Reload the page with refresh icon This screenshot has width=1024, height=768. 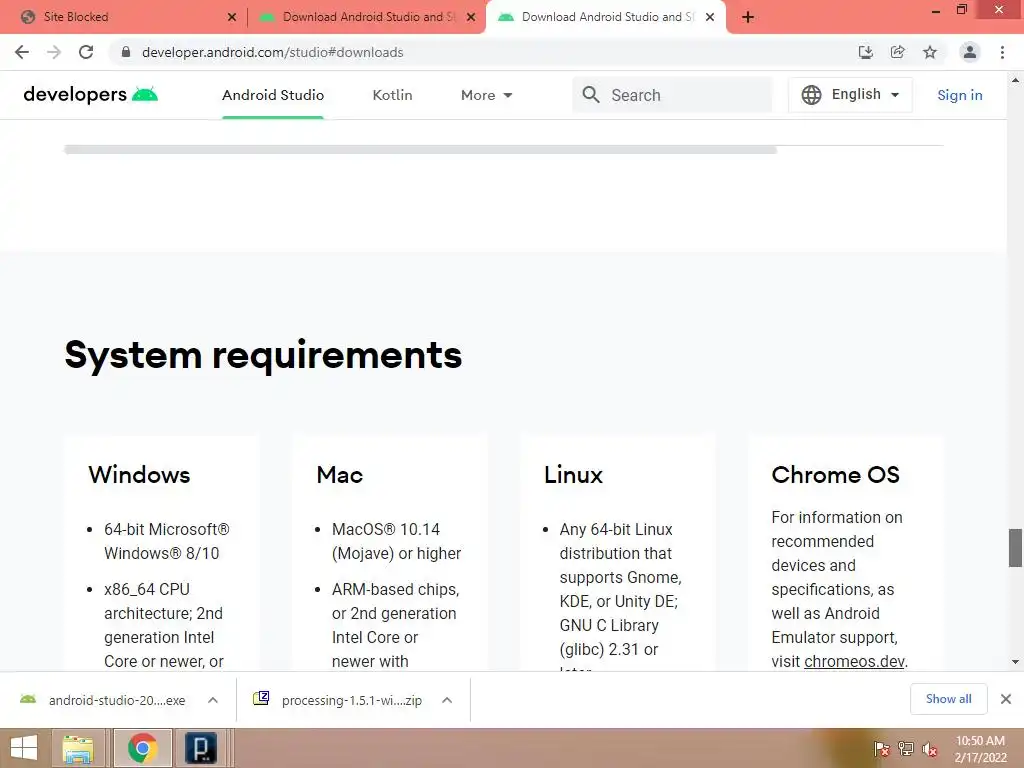coord(86,52)
